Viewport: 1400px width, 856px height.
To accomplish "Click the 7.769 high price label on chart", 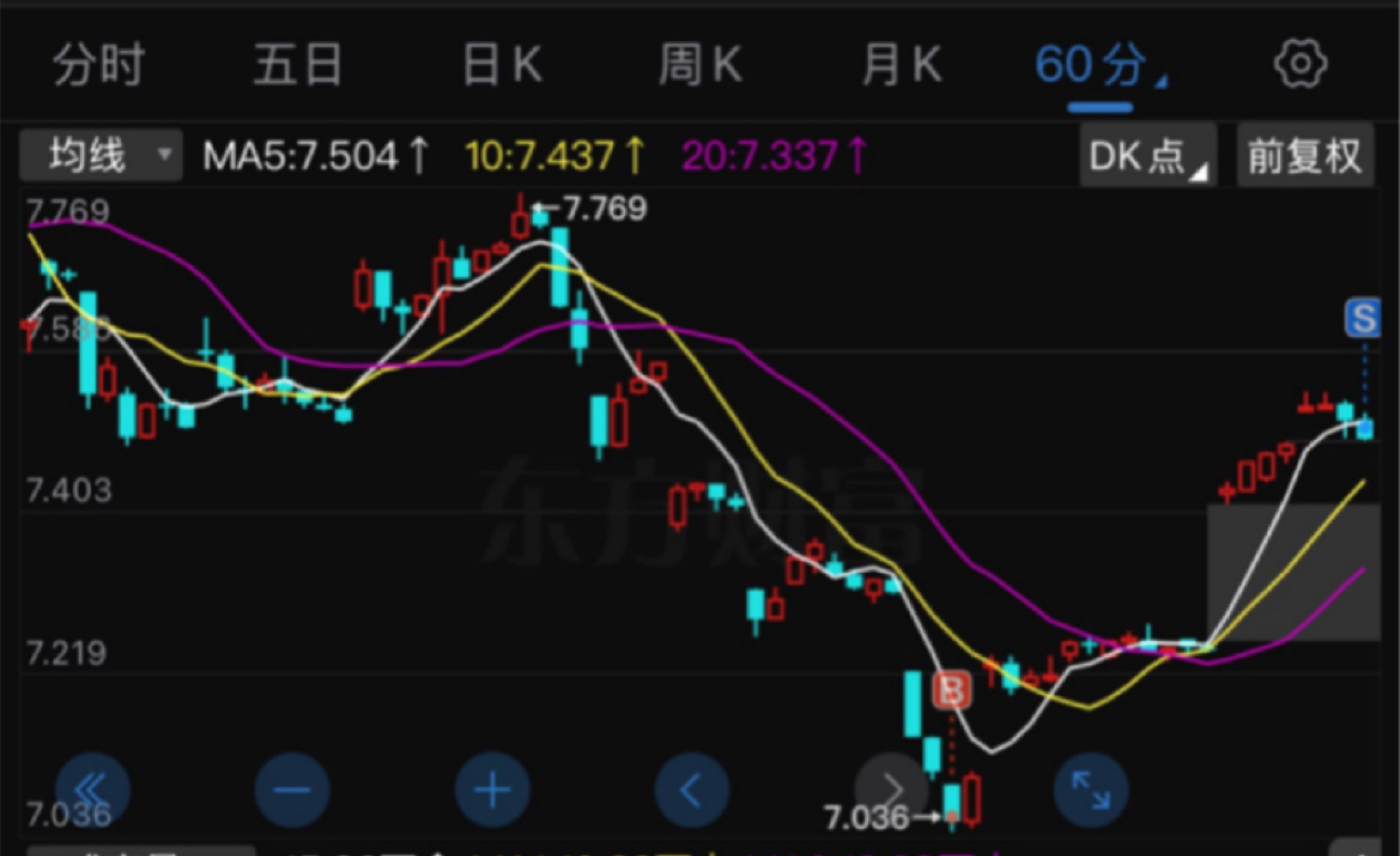I will click(604, 209).
